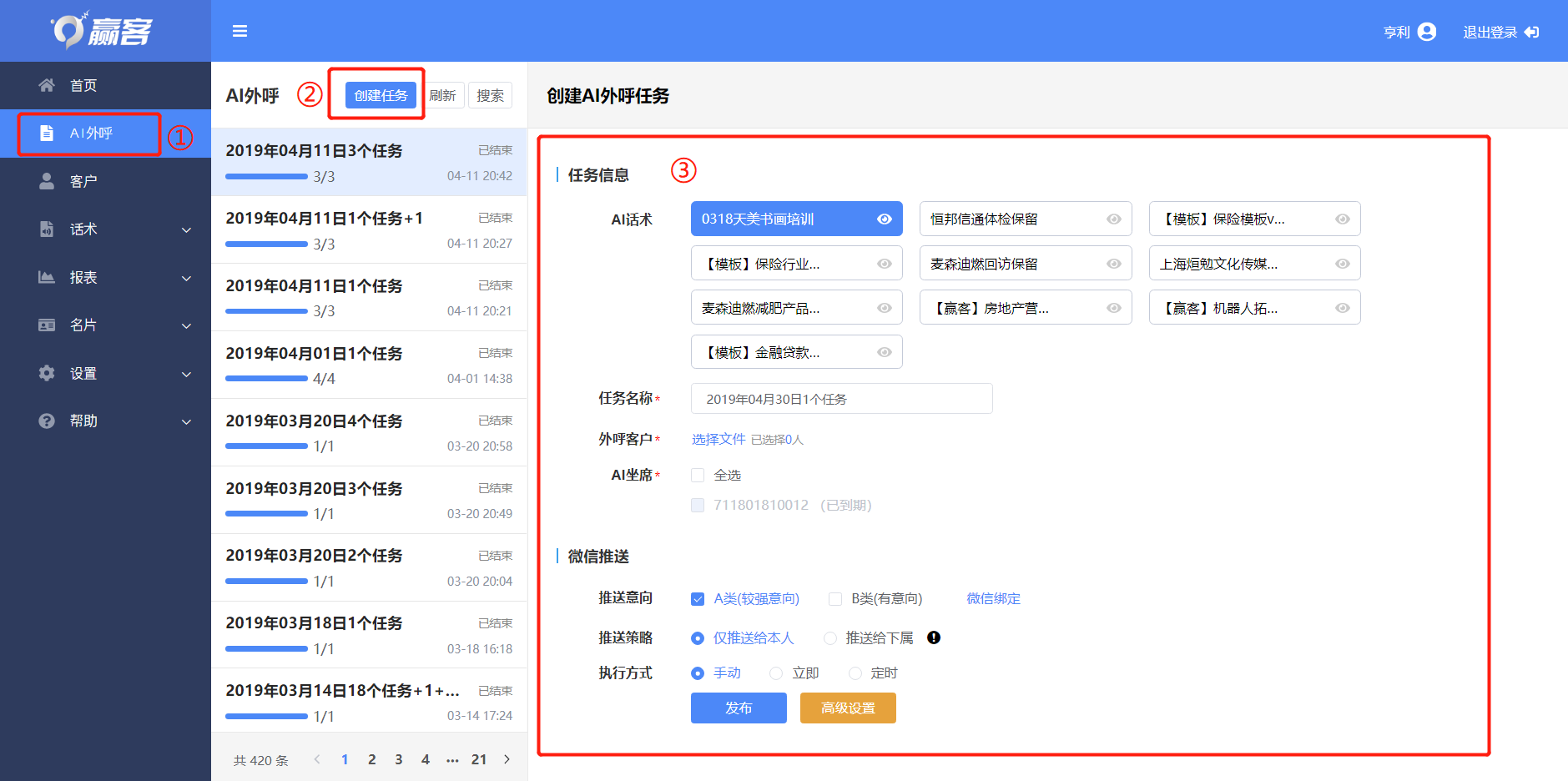The height and width of the screenshot is (781, 1568).
Task: Click the document icon beside AI外呼
Action: 47,133
